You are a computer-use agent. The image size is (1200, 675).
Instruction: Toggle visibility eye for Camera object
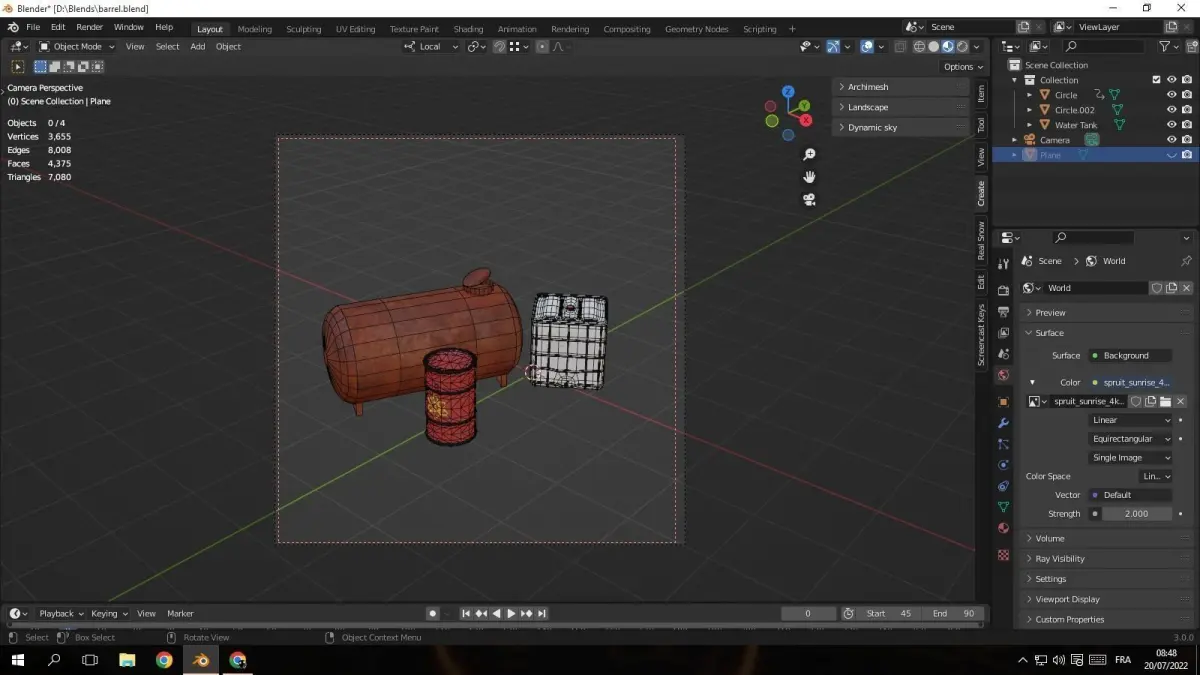point(1172,140)
